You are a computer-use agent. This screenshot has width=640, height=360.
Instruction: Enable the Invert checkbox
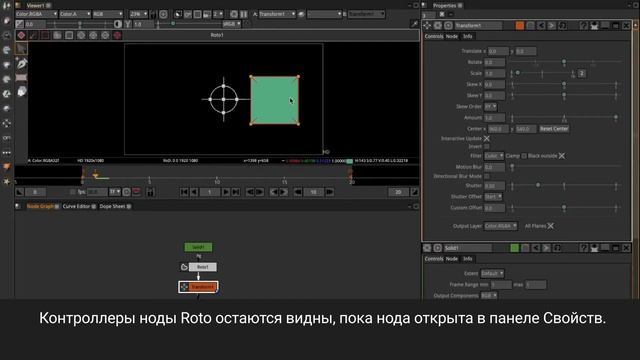pos(487,147)
